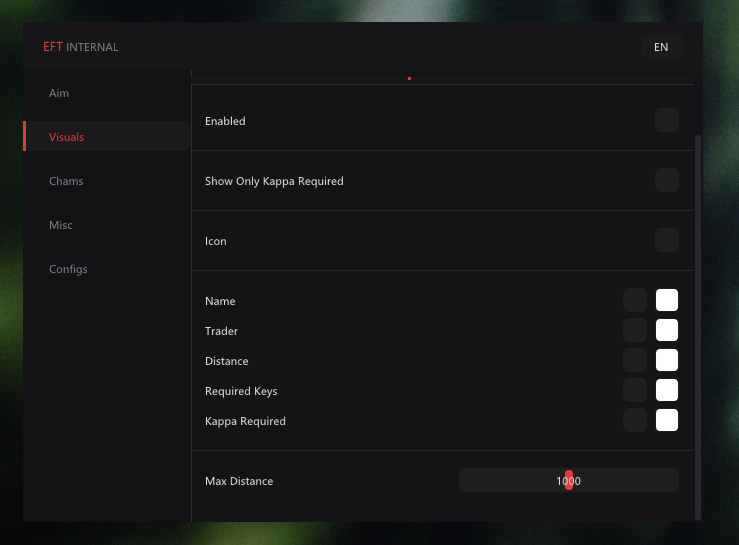Toggle the Kappa Required checkbox
This screenshot has height=545, width=739.
tap(635, 420)
